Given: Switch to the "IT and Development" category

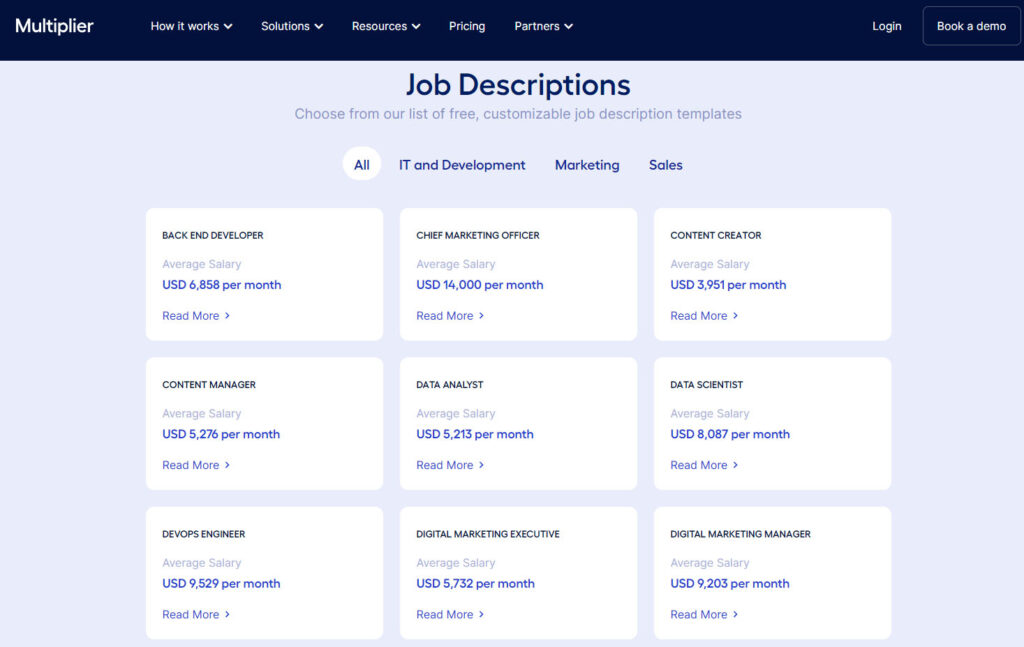Looking at the screenshot, I should pyautogui.click(x=462, y=164).
